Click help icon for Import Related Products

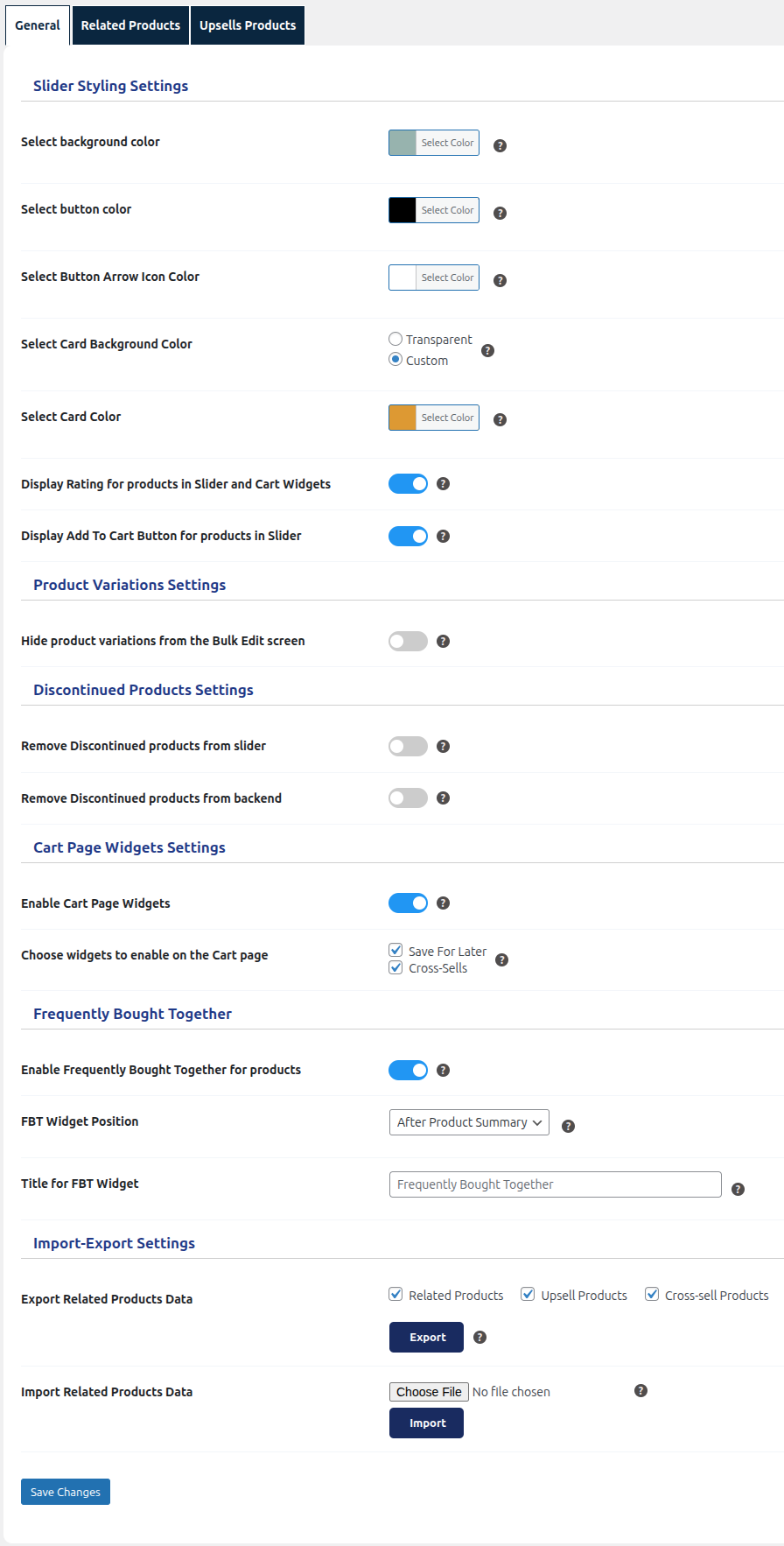click(x=640, y=1390)
